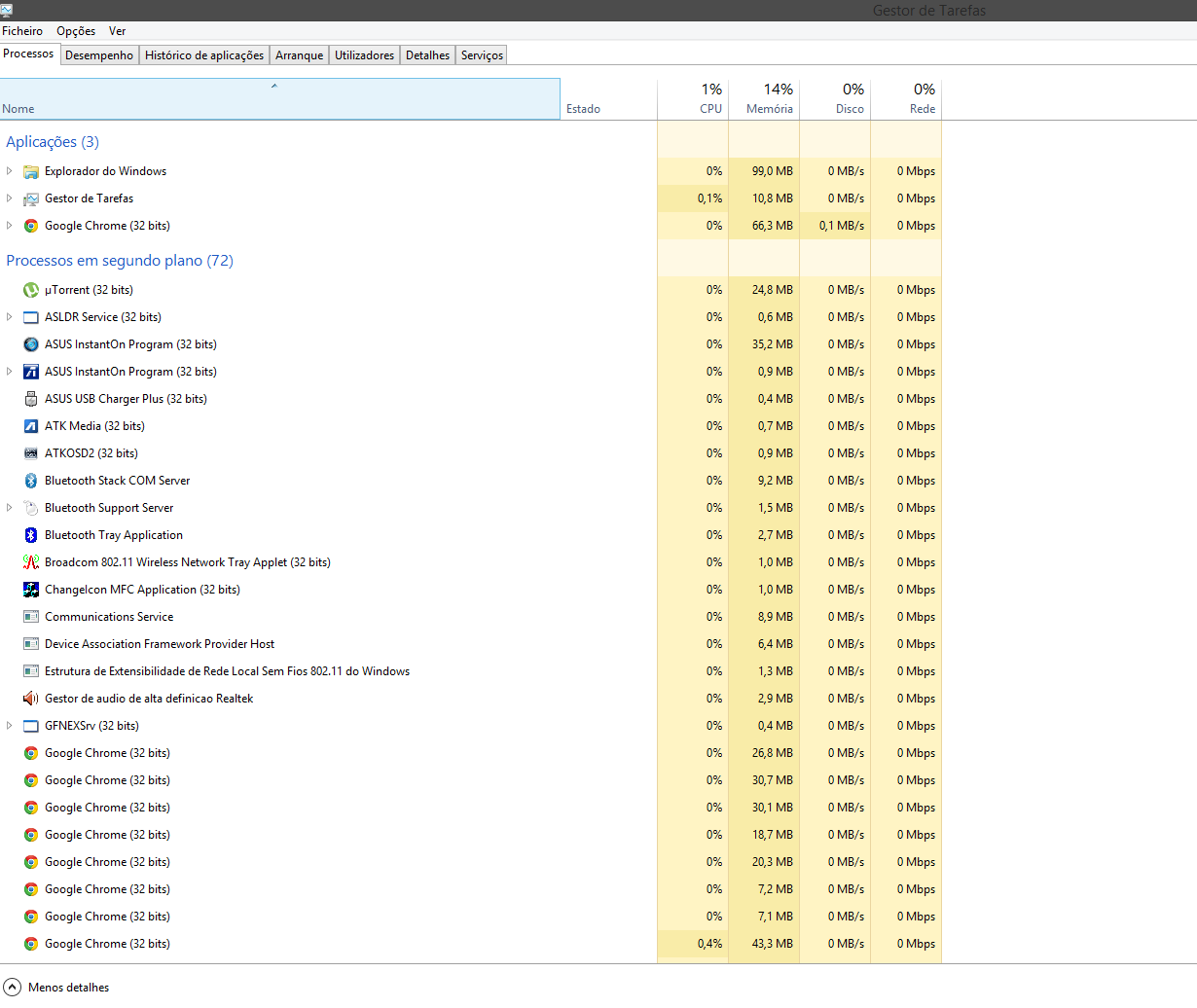Select the Communications Service process row

pyautogui.click(x=109, y=617)
